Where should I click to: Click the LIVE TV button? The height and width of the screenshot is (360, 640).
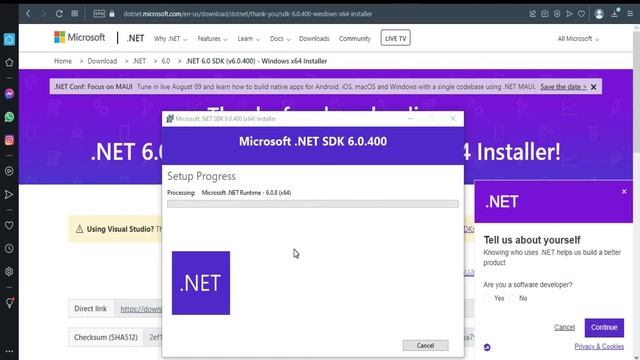pos(396,38)
